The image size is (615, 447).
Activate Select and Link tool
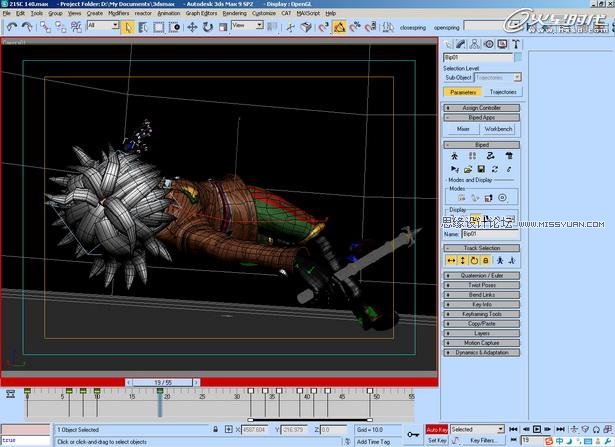coord(45,27)
